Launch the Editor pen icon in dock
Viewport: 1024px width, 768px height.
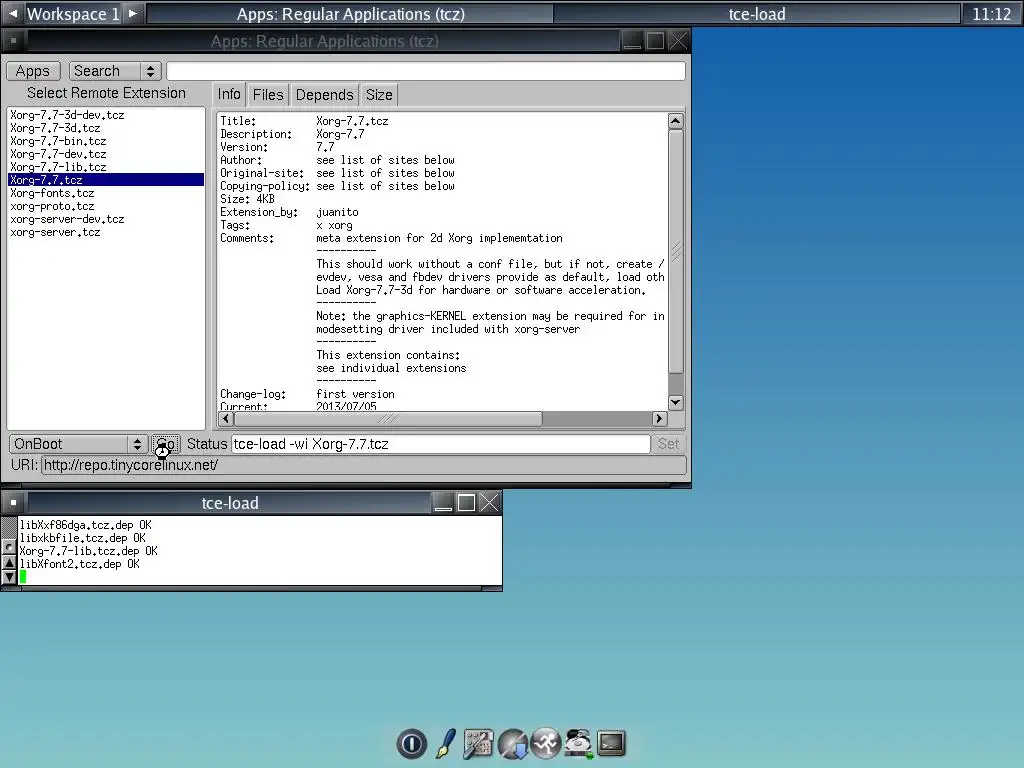(x=446, y=743)
